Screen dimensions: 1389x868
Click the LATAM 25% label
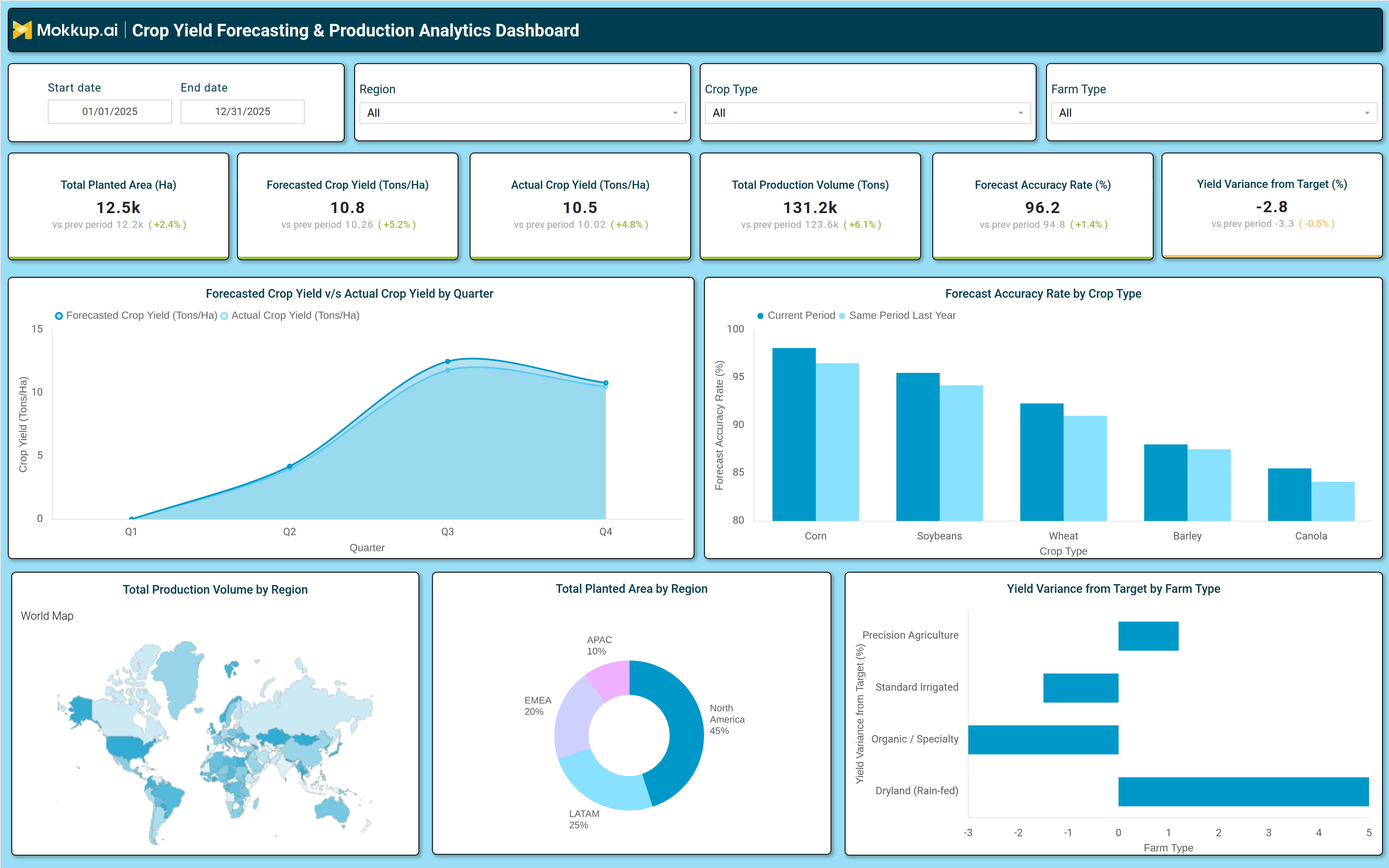584,819
